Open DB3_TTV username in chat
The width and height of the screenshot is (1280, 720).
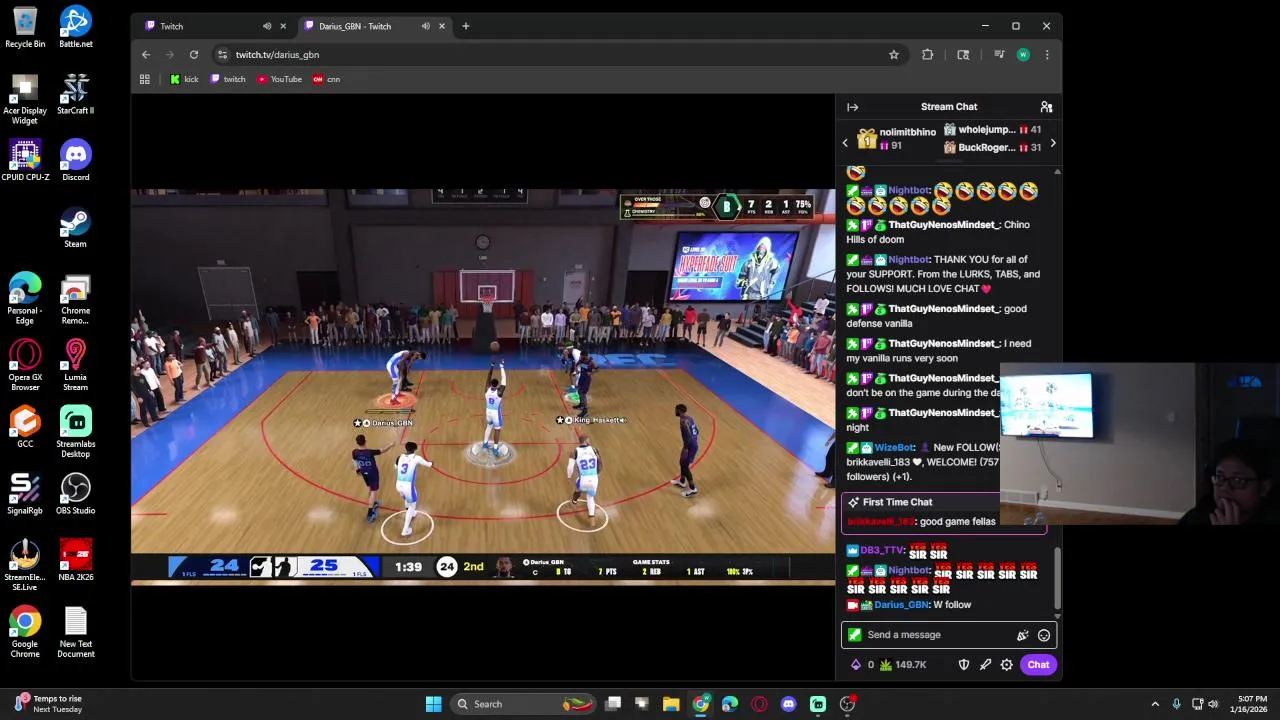pos(882,550)
